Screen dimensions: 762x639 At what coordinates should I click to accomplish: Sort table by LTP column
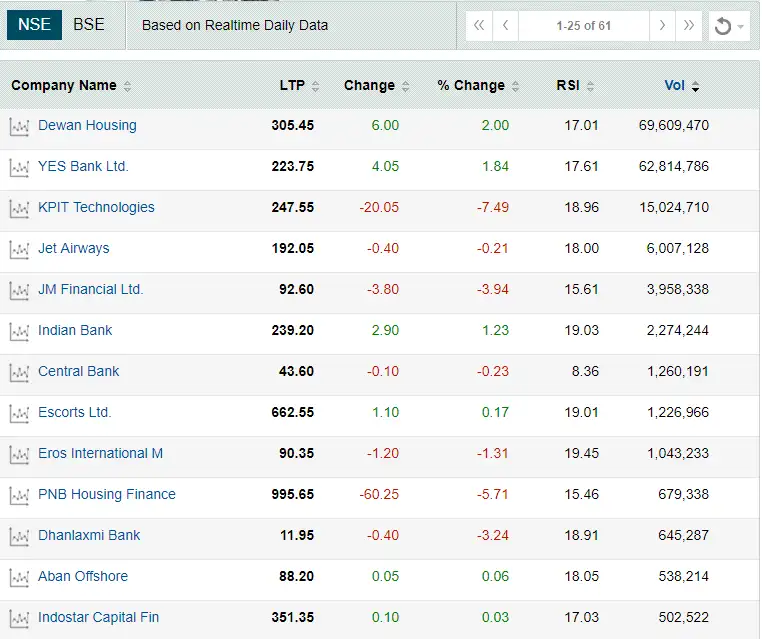point(299,86)
